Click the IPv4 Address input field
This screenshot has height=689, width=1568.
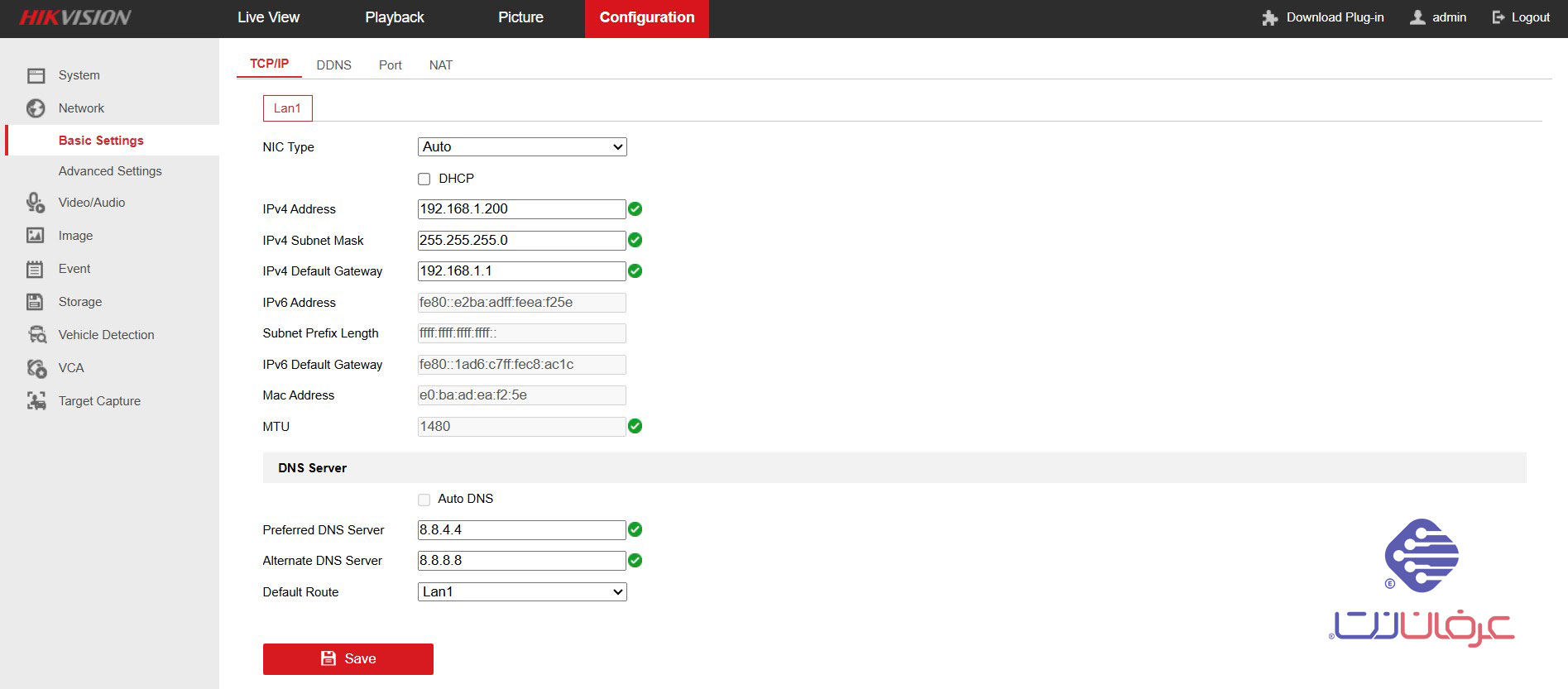[x=522, y=209]
